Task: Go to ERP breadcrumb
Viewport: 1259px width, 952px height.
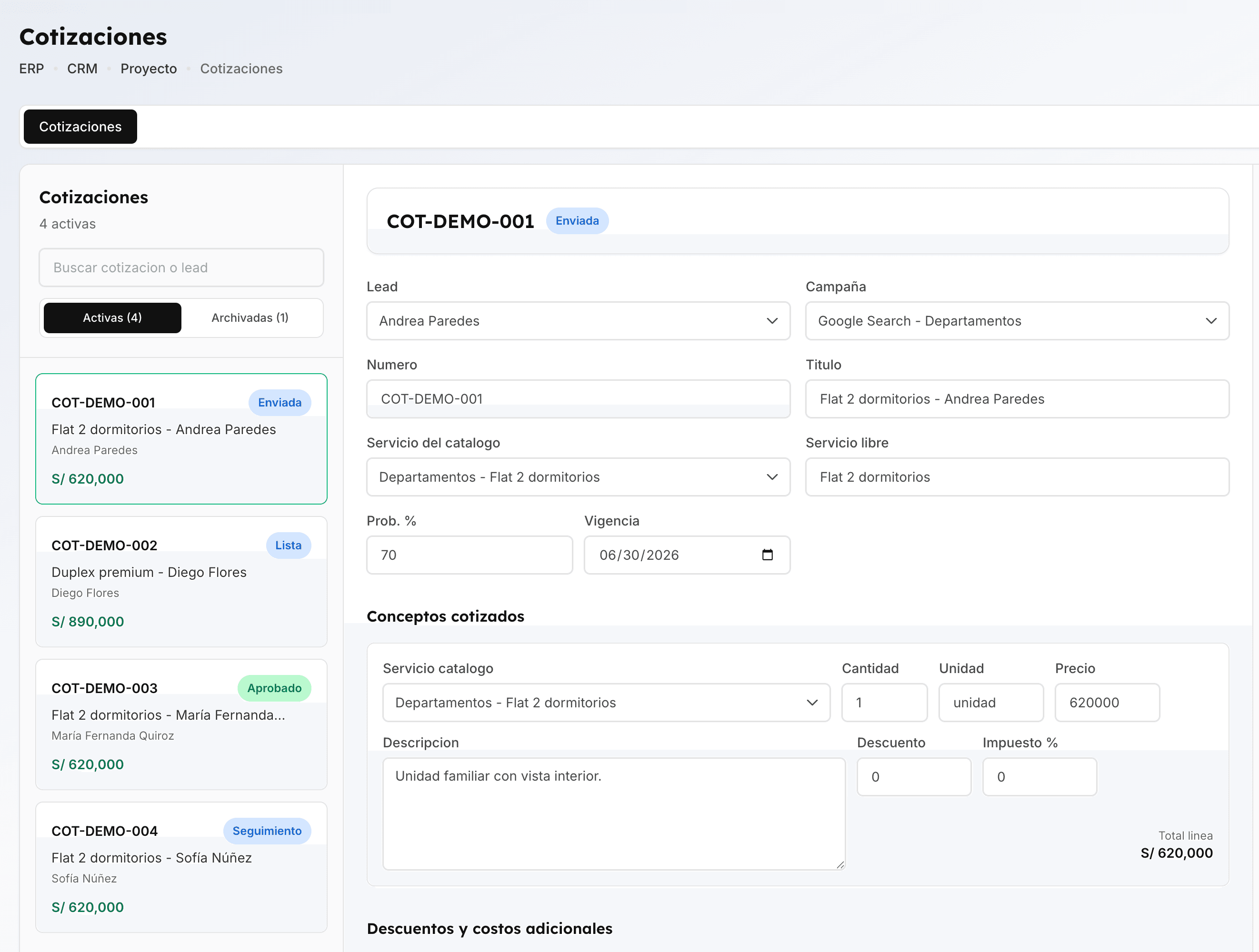Action: pos(31,69)
